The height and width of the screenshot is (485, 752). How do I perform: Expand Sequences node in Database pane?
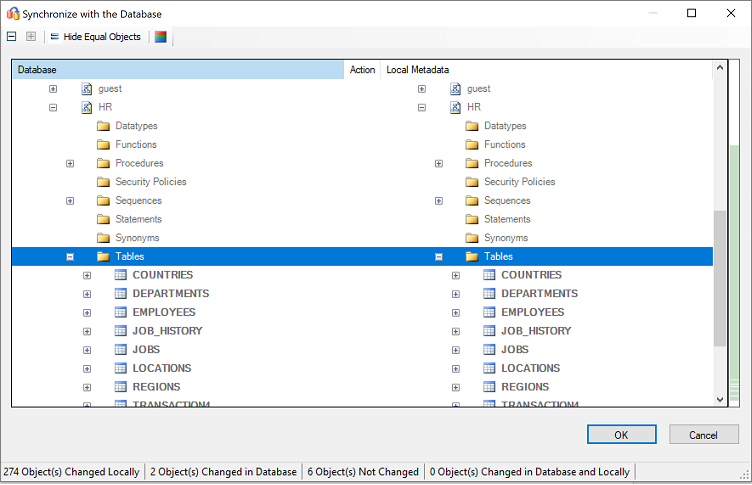[70, 201]
